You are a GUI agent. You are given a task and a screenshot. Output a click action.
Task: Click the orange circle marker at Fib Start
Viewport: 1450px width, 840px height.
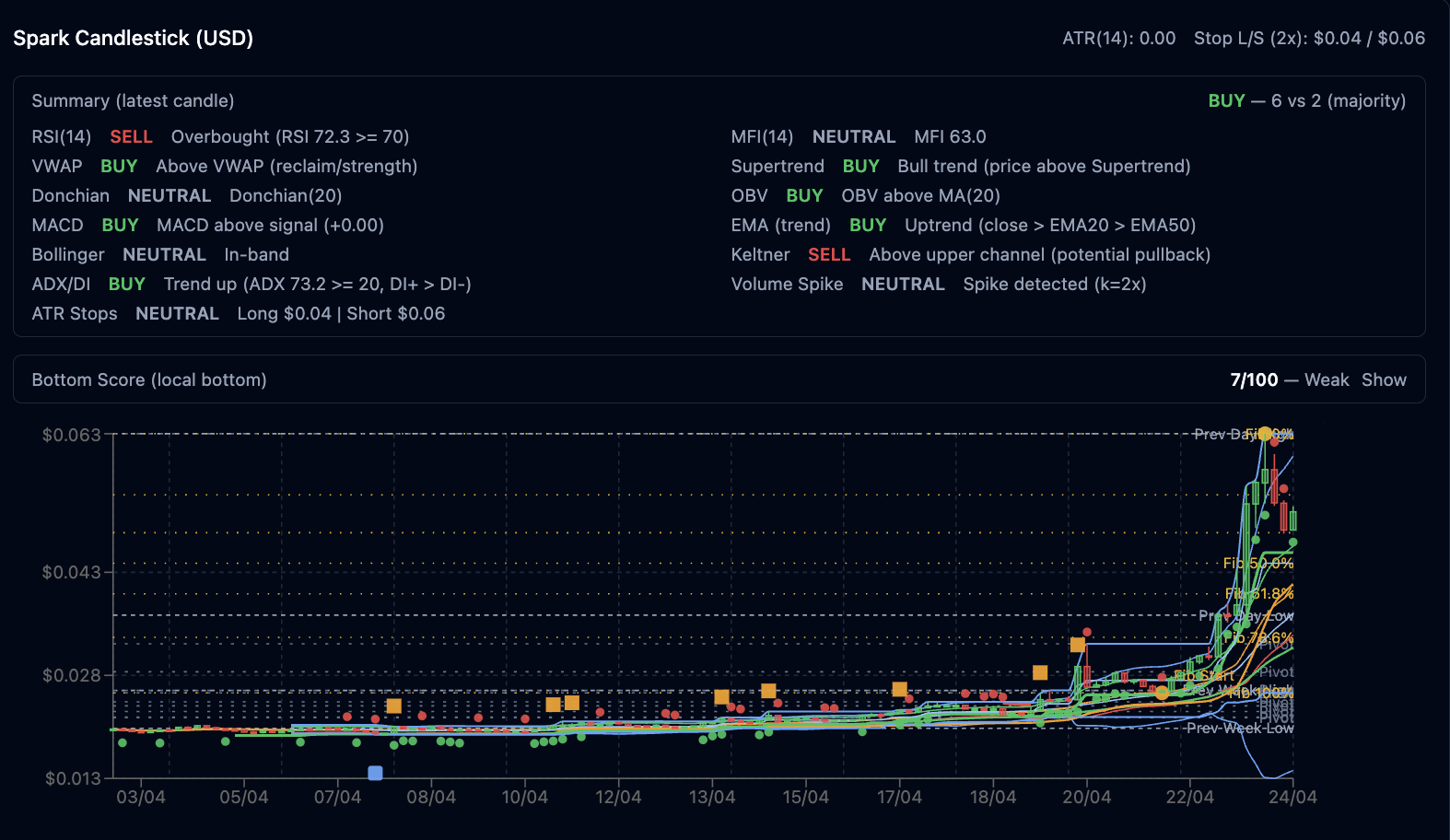coord(1162,693)
